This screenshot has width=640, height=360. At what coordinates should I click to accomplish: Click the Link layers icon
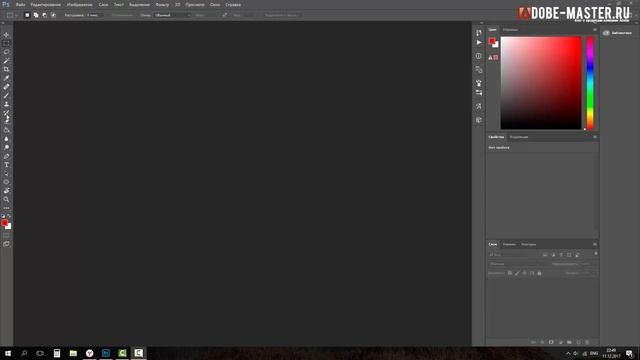click(x=533, y=342)
